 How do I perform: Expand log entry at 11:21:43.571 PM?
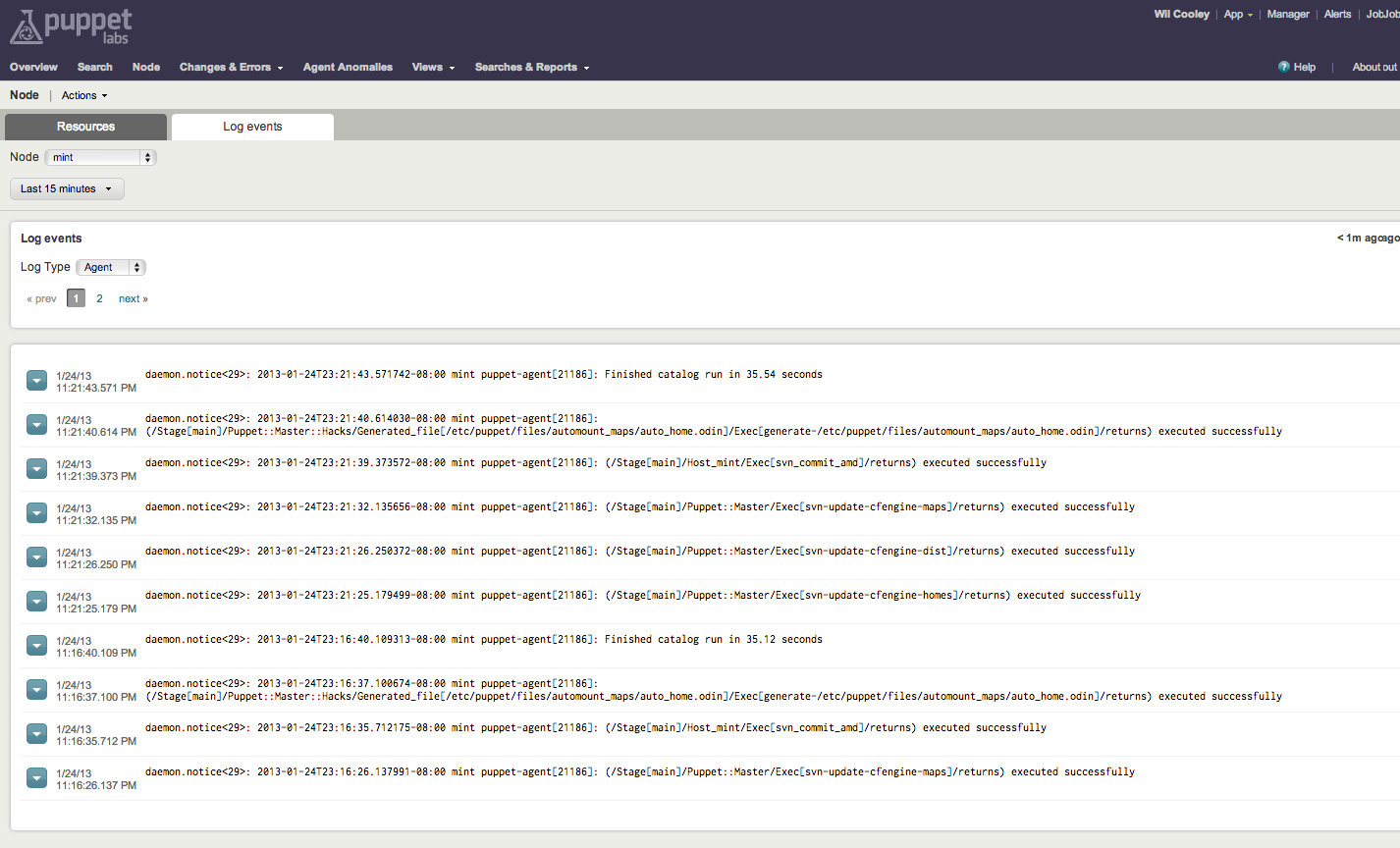pos(36,381)
